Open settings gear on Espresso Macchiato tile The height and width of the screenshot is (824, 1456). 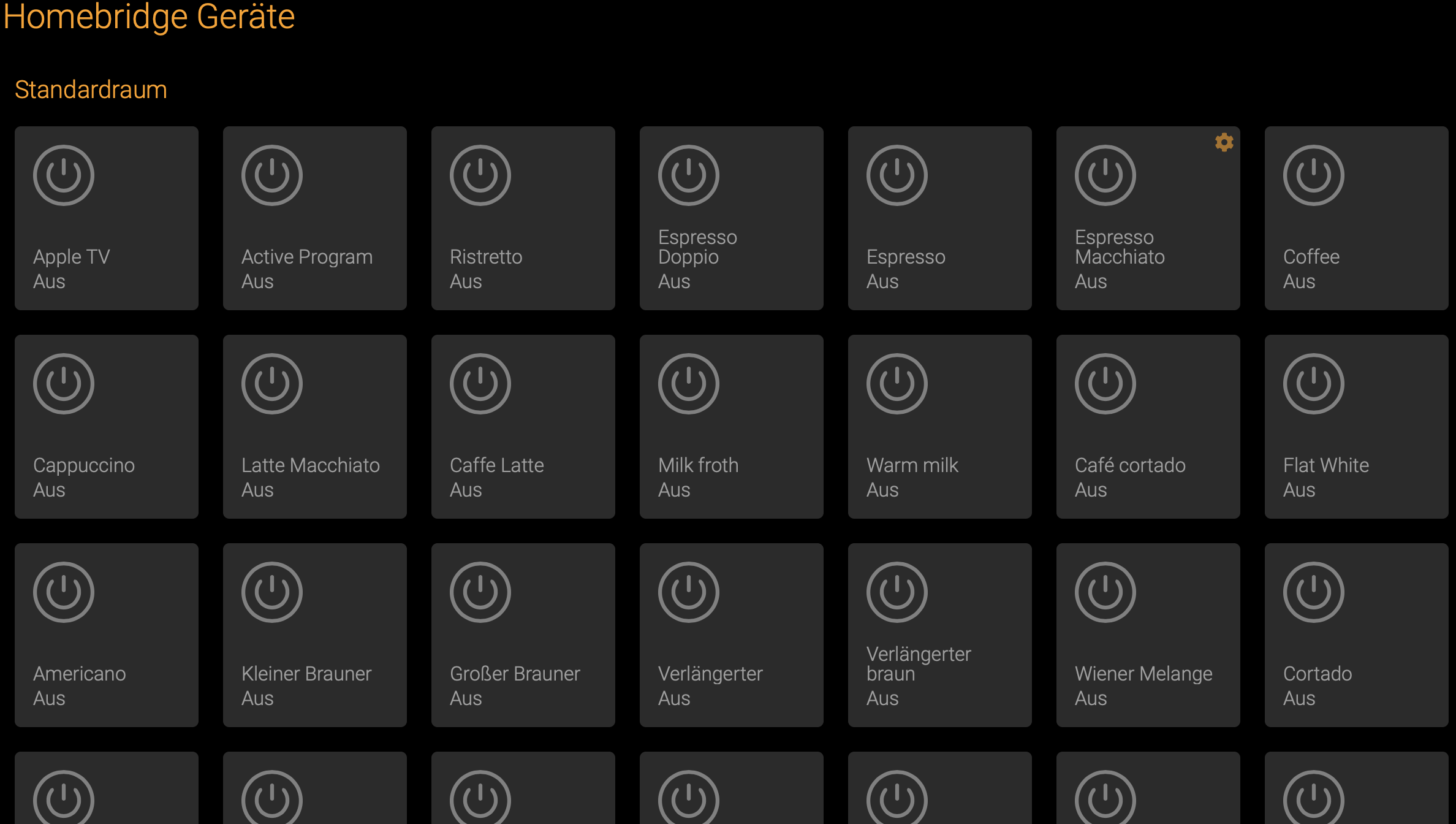[x=1224, y=142]
